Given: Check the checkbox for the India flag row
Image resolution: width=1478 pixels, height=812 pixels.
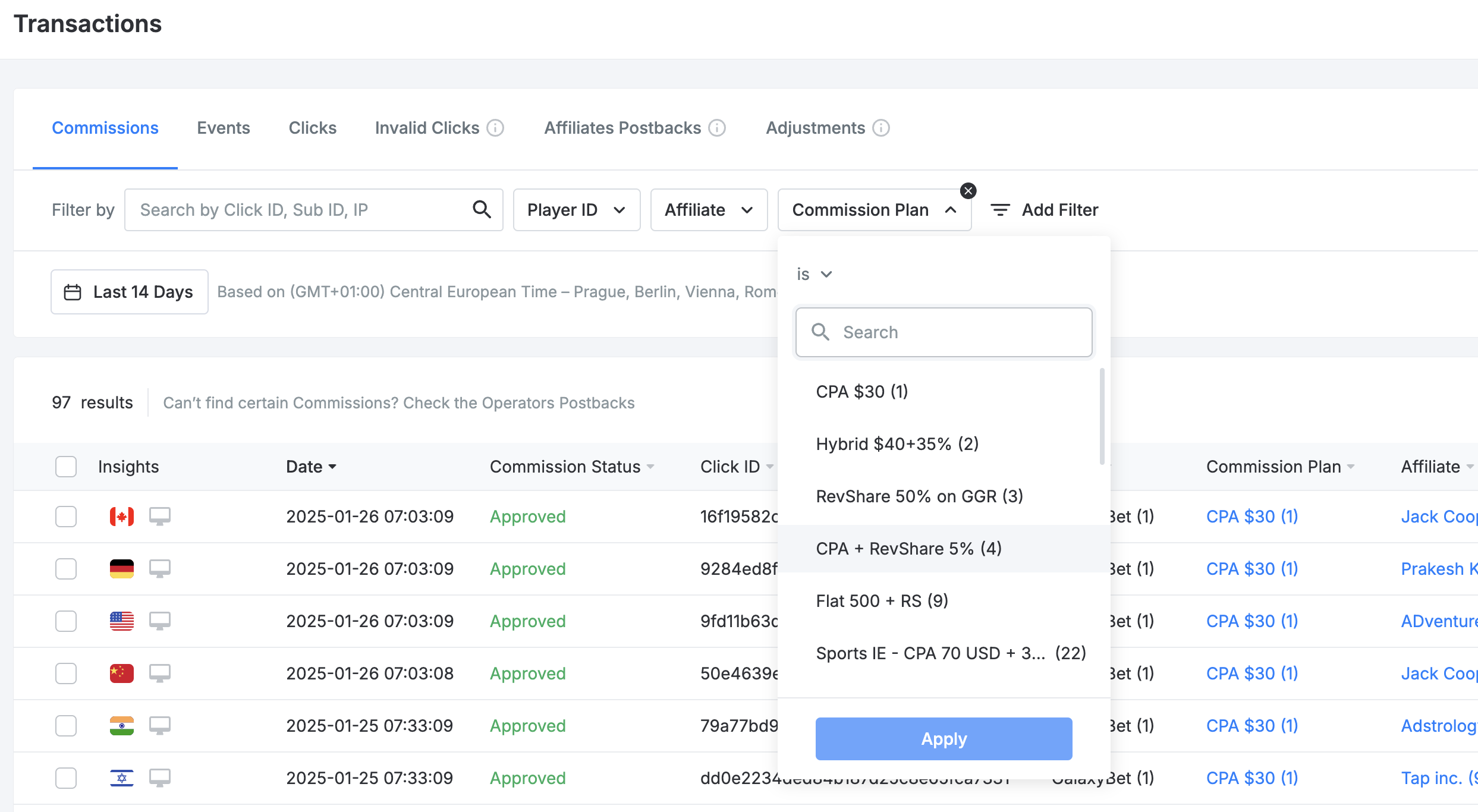Looking at the screenshot, I should (66, 726).
